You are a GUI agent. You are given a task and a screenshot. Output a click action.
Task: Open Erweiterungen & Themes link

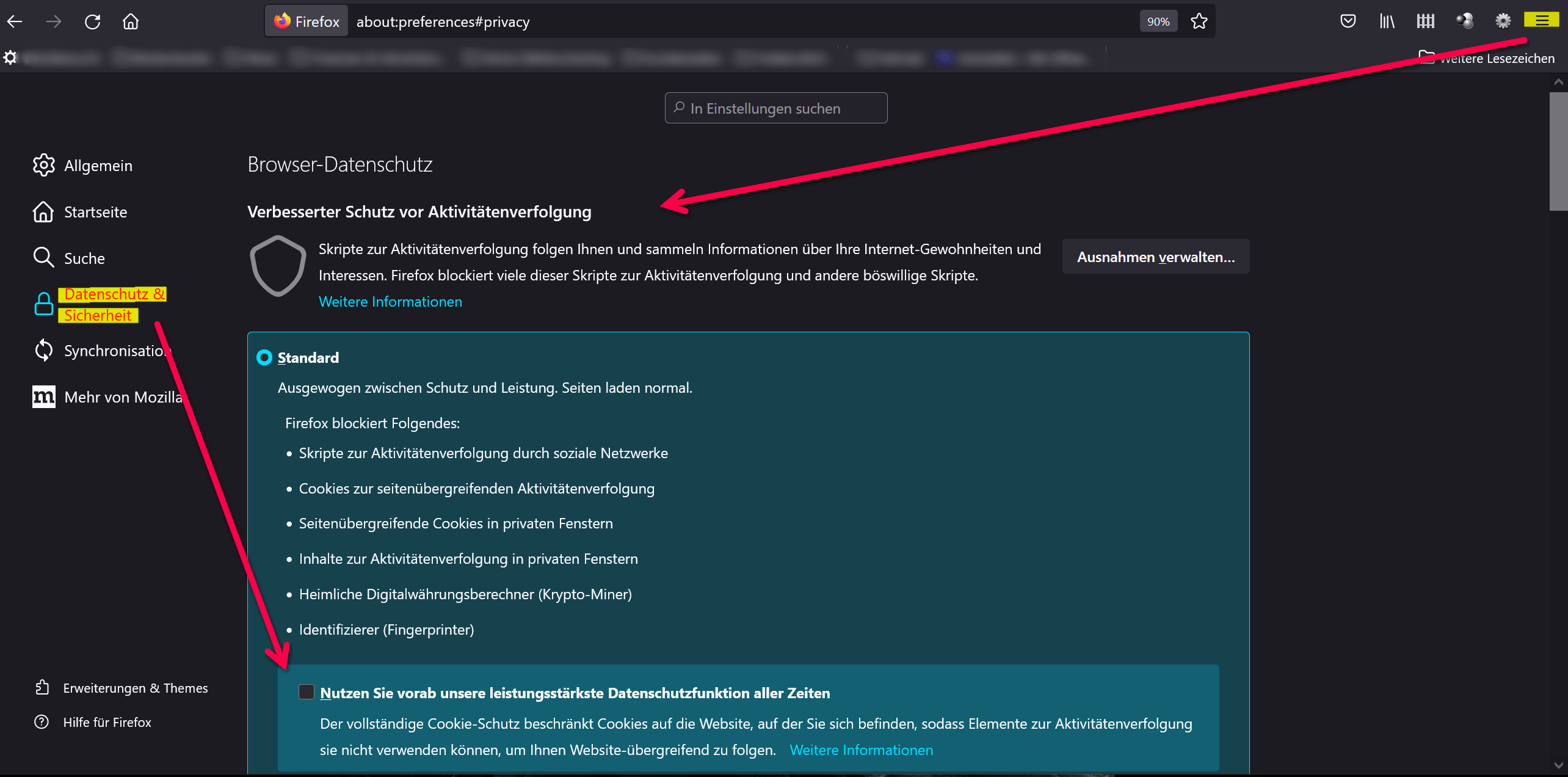coord(122,688)
